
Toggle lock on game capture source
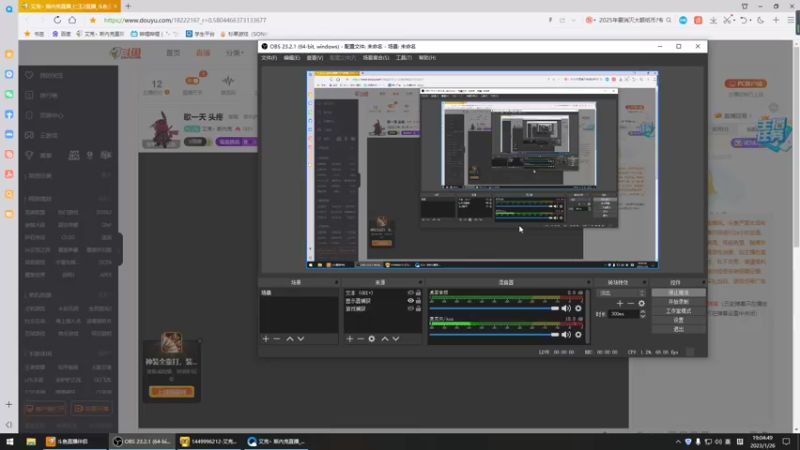pyautogui.click(x=418, y=309)
